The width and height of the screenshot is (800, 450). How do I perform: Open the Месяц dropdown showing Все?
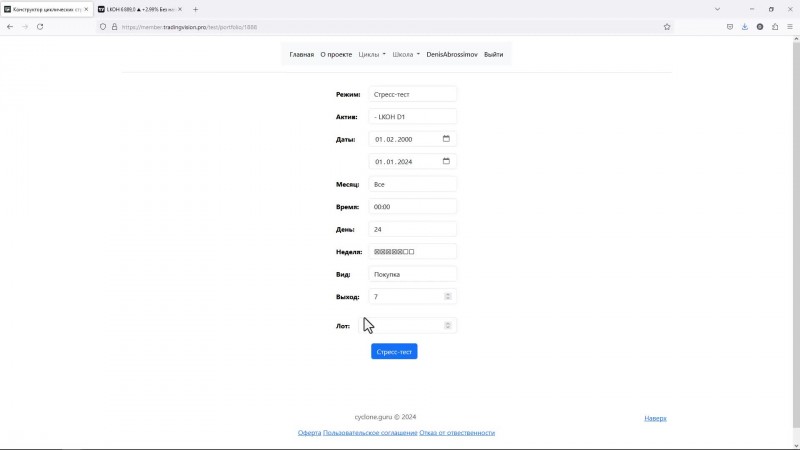coord(413,184)
